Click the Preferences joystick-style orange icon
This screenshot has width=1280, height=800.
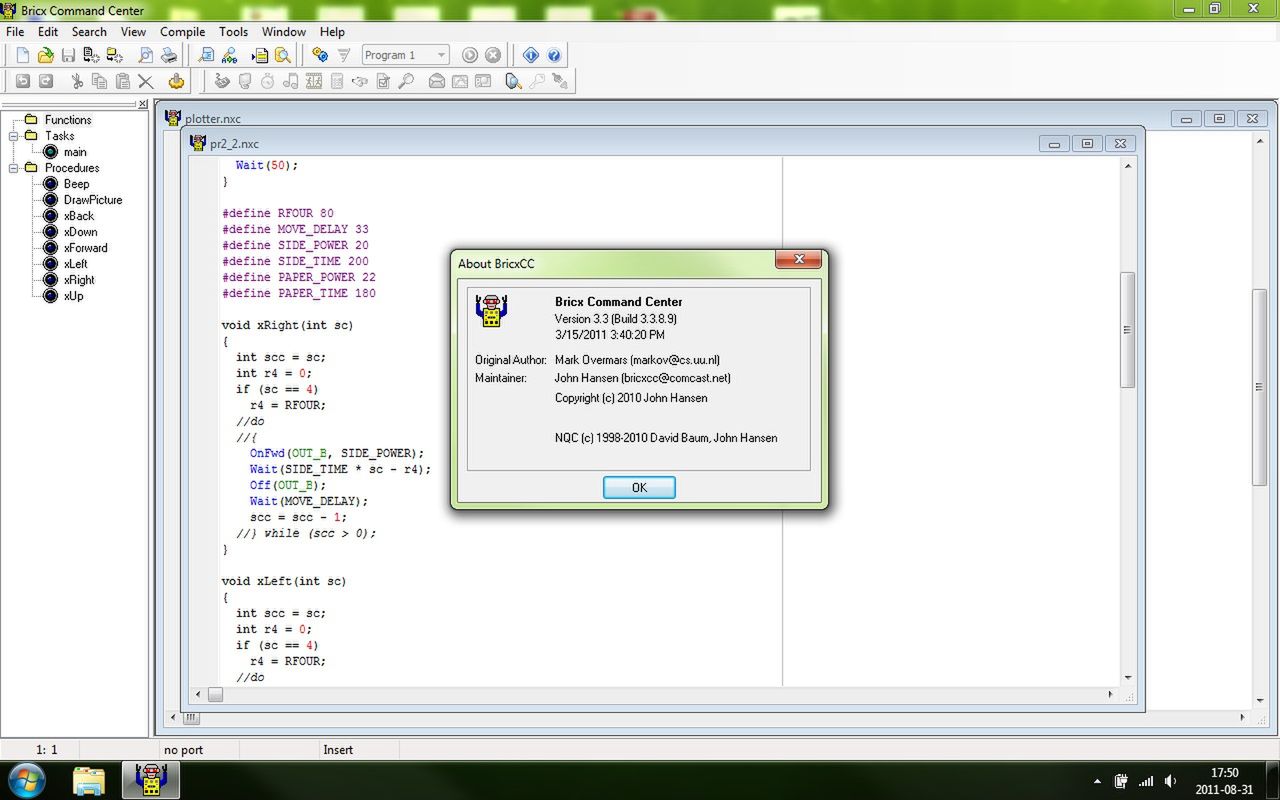pos(176,81)
